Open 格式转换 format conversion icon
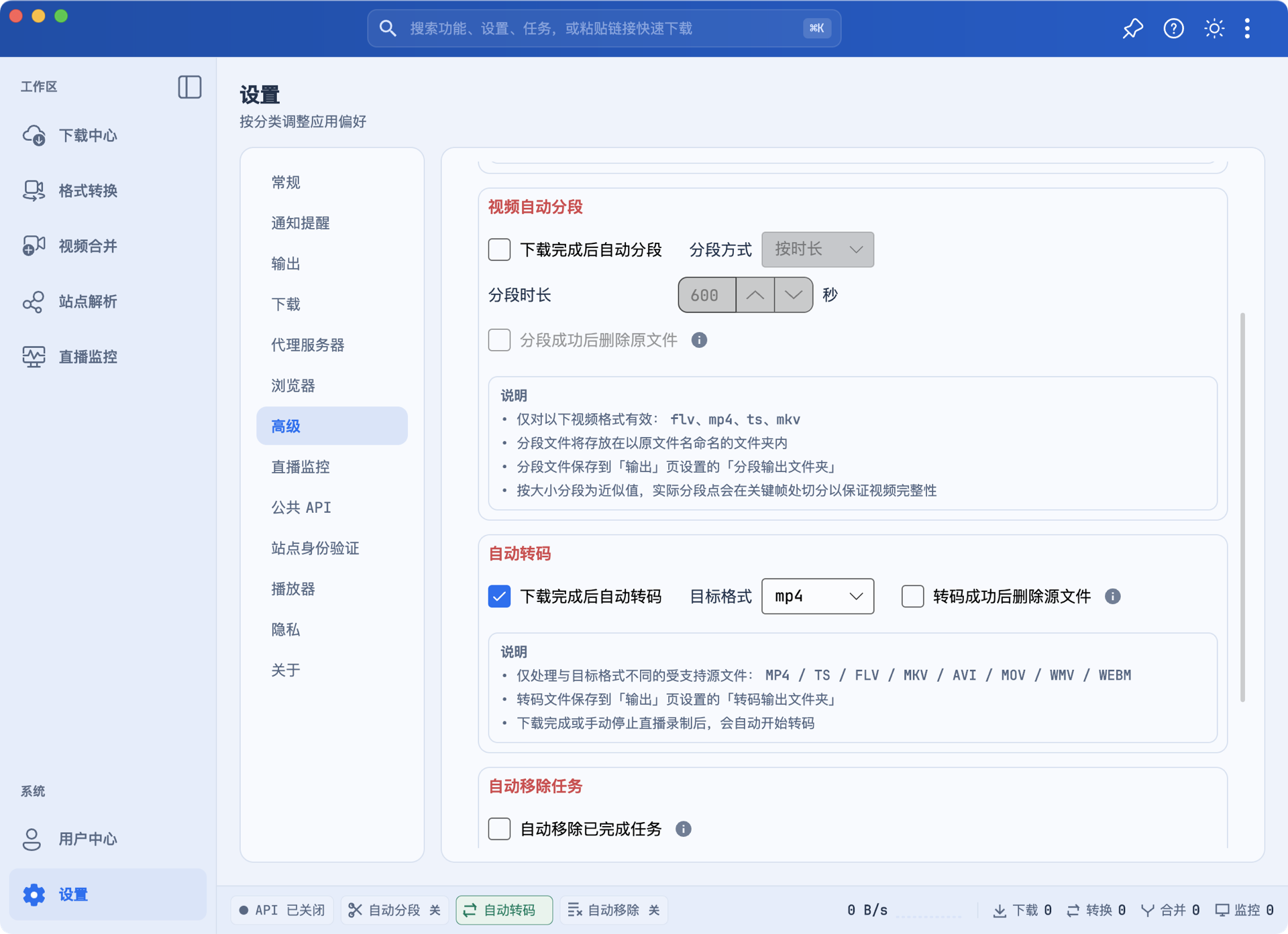Image resolution: width=1288 pixels, height=934 pixels. [34, 190]
